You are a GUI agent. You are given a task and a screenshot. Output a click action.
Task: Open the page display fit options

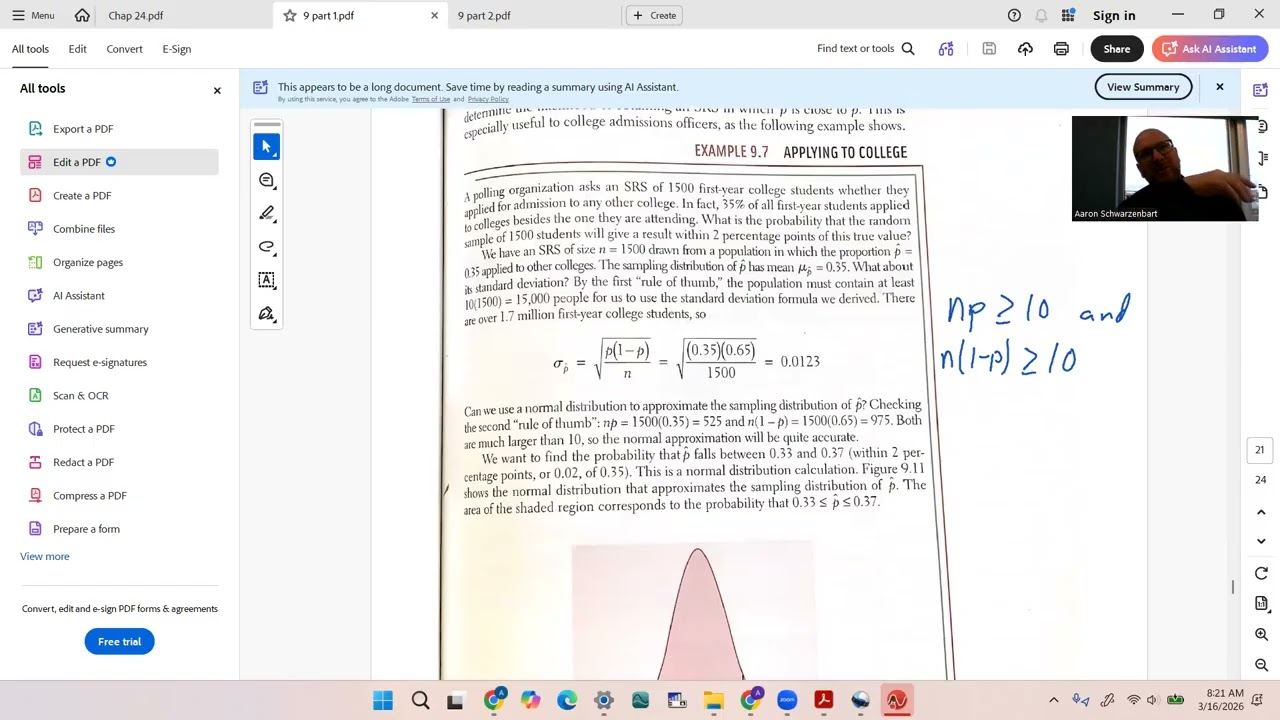(x=1261, y=604)
